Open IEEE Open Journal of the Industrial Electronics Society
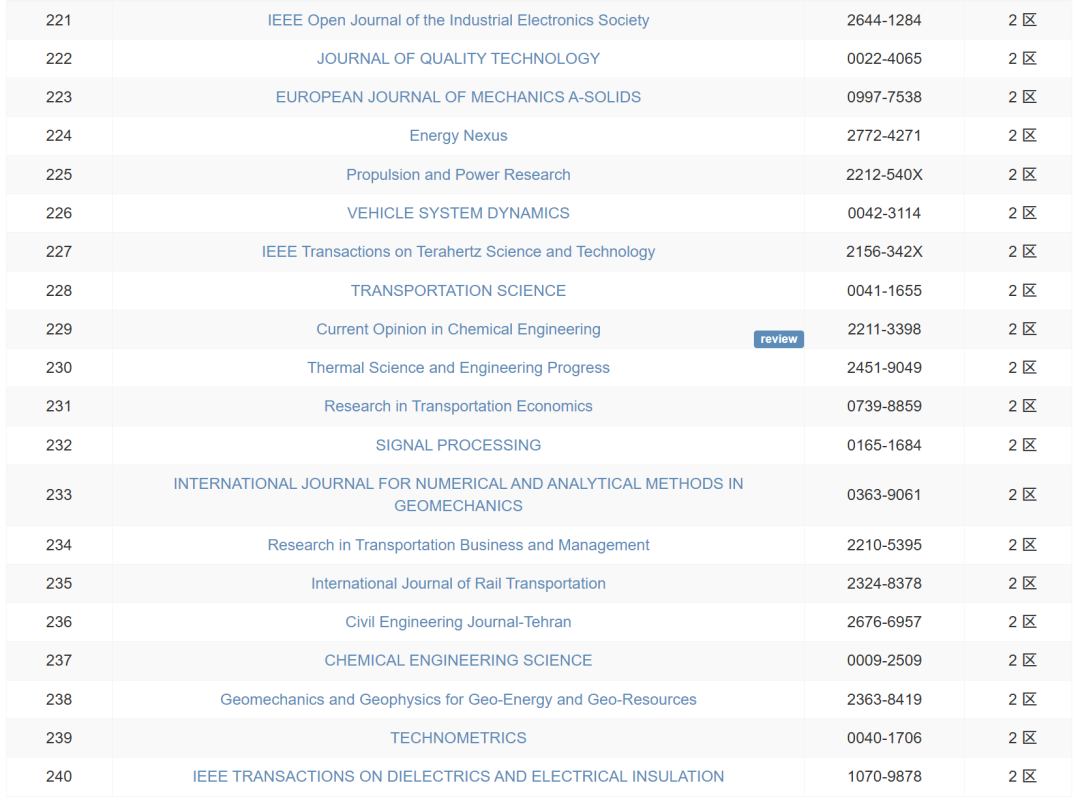Viewport: 1080px width, 798px height. [x=458, y=20]
